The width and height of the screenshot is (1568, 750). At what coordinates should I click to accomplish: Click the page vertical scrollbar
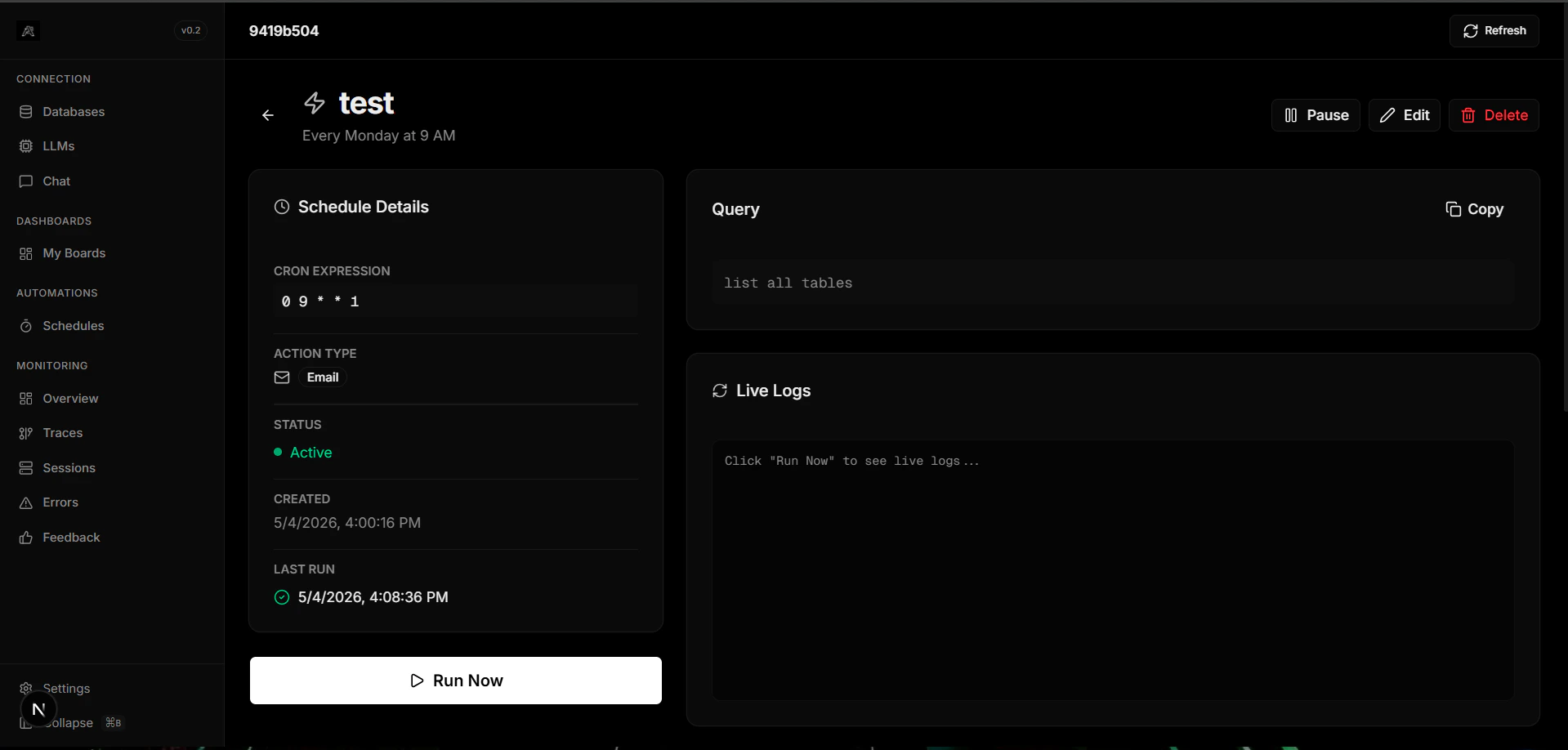point(1565,206)
